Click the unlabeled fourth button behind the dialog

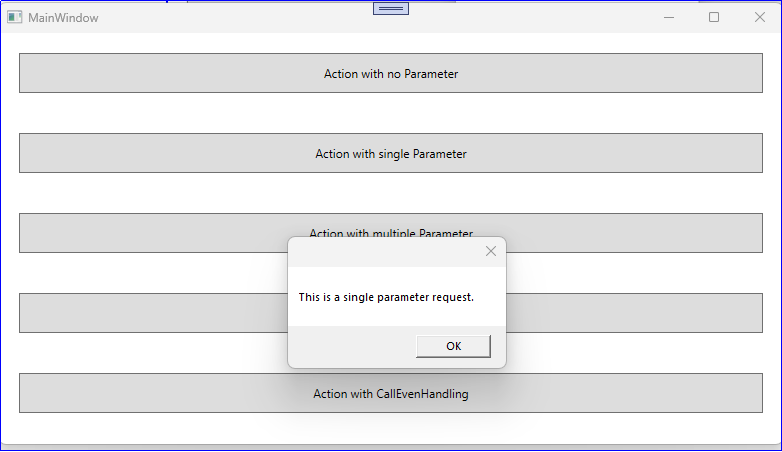(x=150, y=313)
